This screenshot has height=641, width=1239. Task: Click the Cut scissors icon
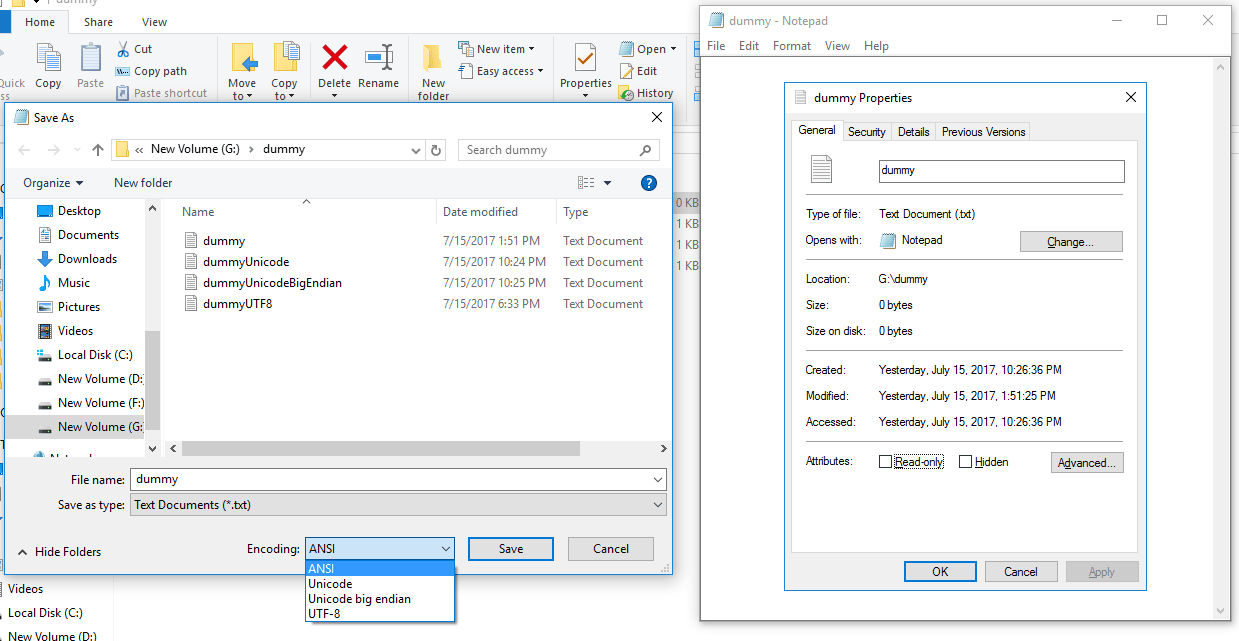[122, 49]
